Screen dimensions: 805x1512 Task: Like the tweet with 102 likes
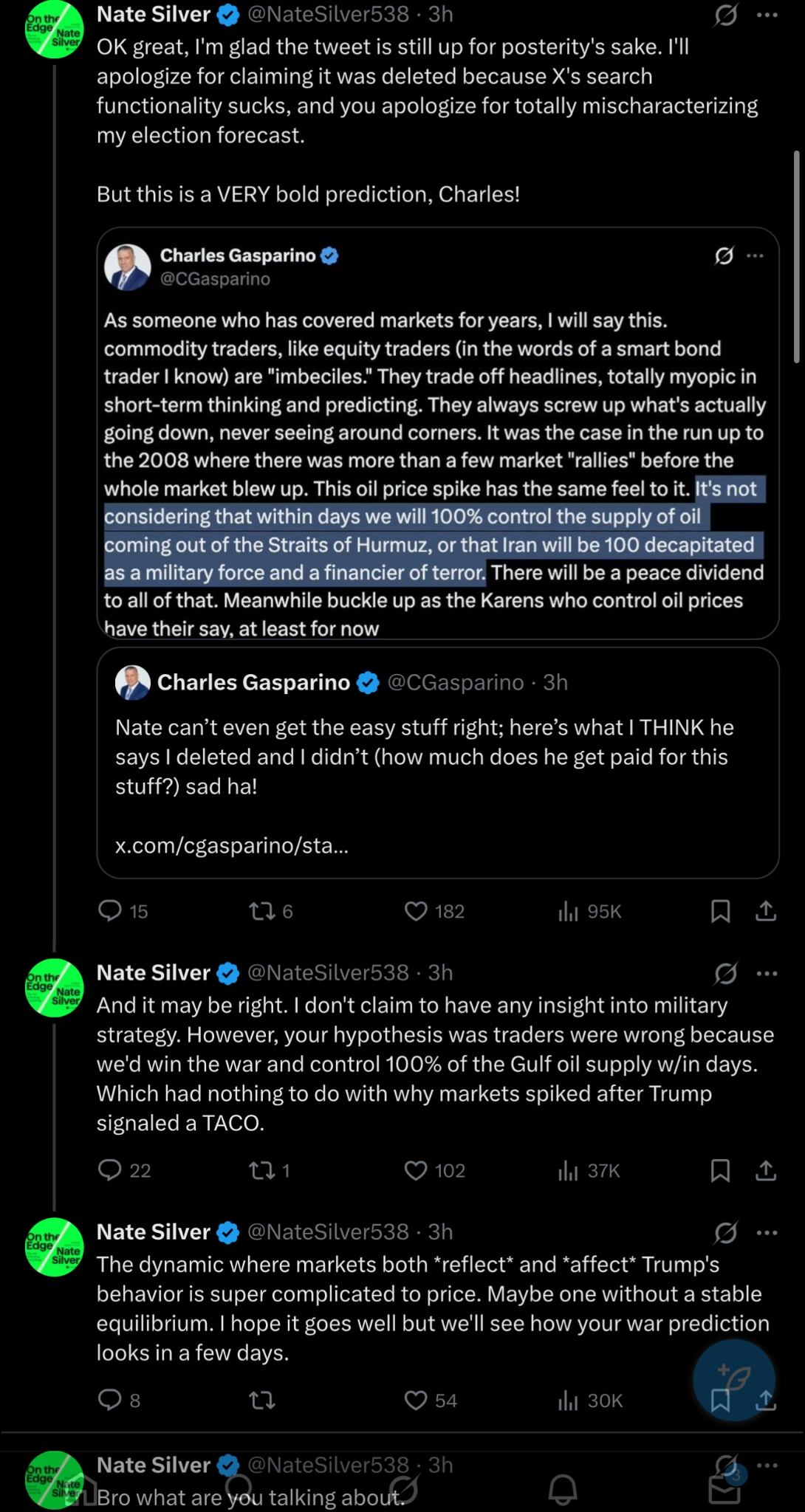coord(416,1170)
